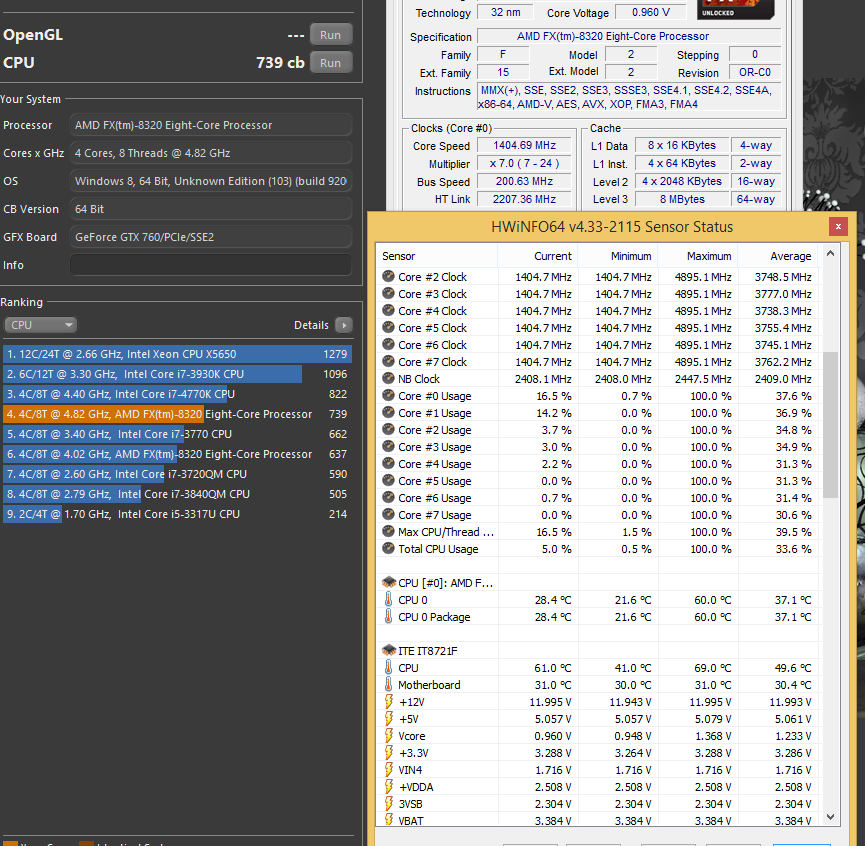The width and height of the screenshot is (865, 846).
Task: Click the HWiNFO vertical scrollbar thumb
Action: pos(830,425)
